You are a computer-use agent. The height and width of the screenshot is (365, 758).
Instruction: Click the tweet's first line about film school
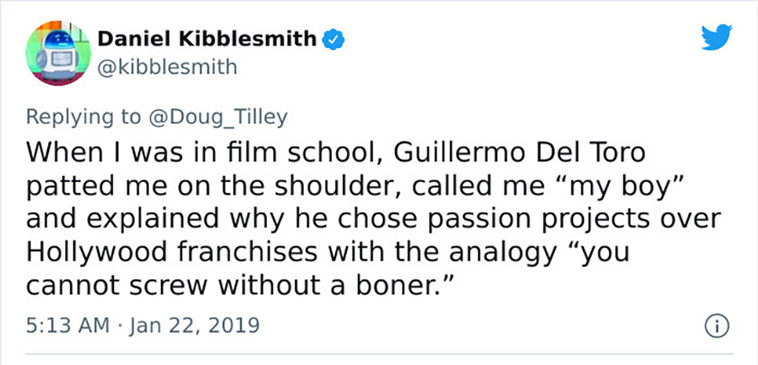[335, 153]
